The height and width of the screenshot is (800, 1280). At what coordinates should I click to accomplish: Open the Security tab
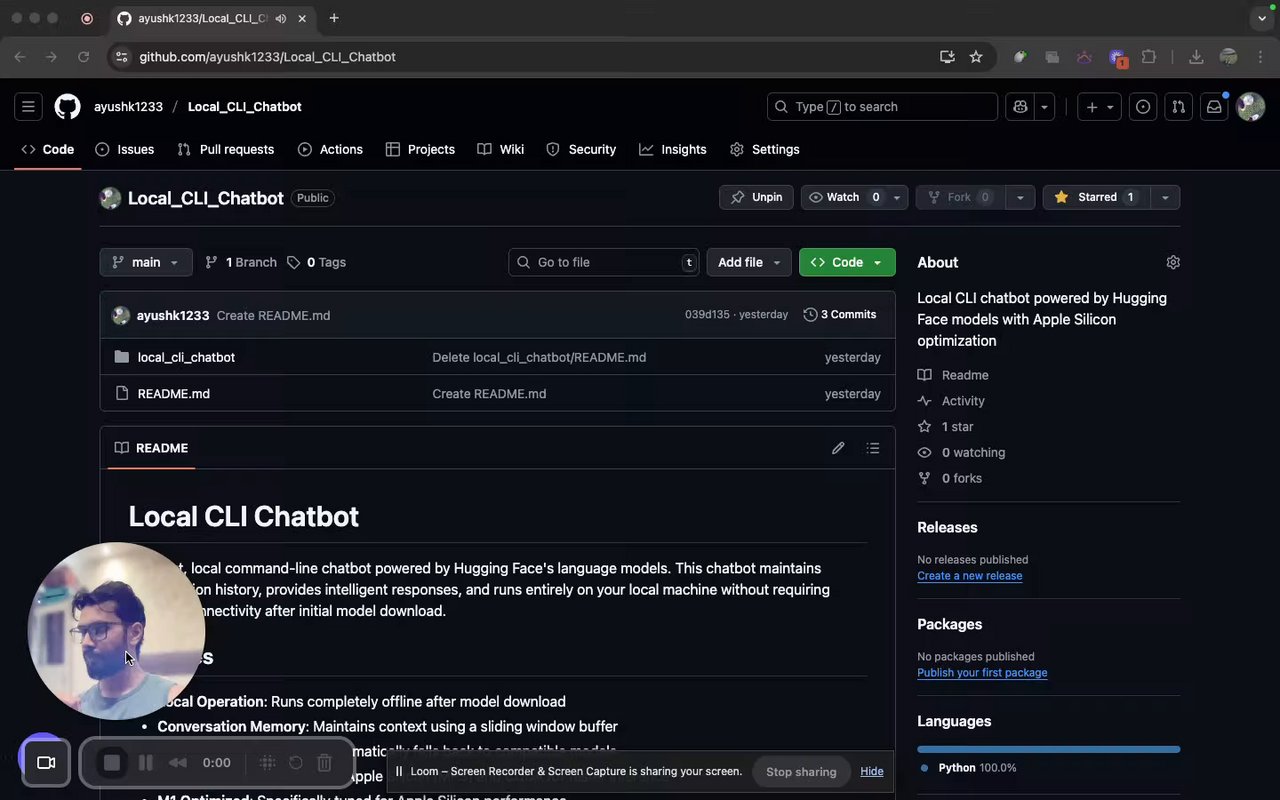click(x=581, y=149)
